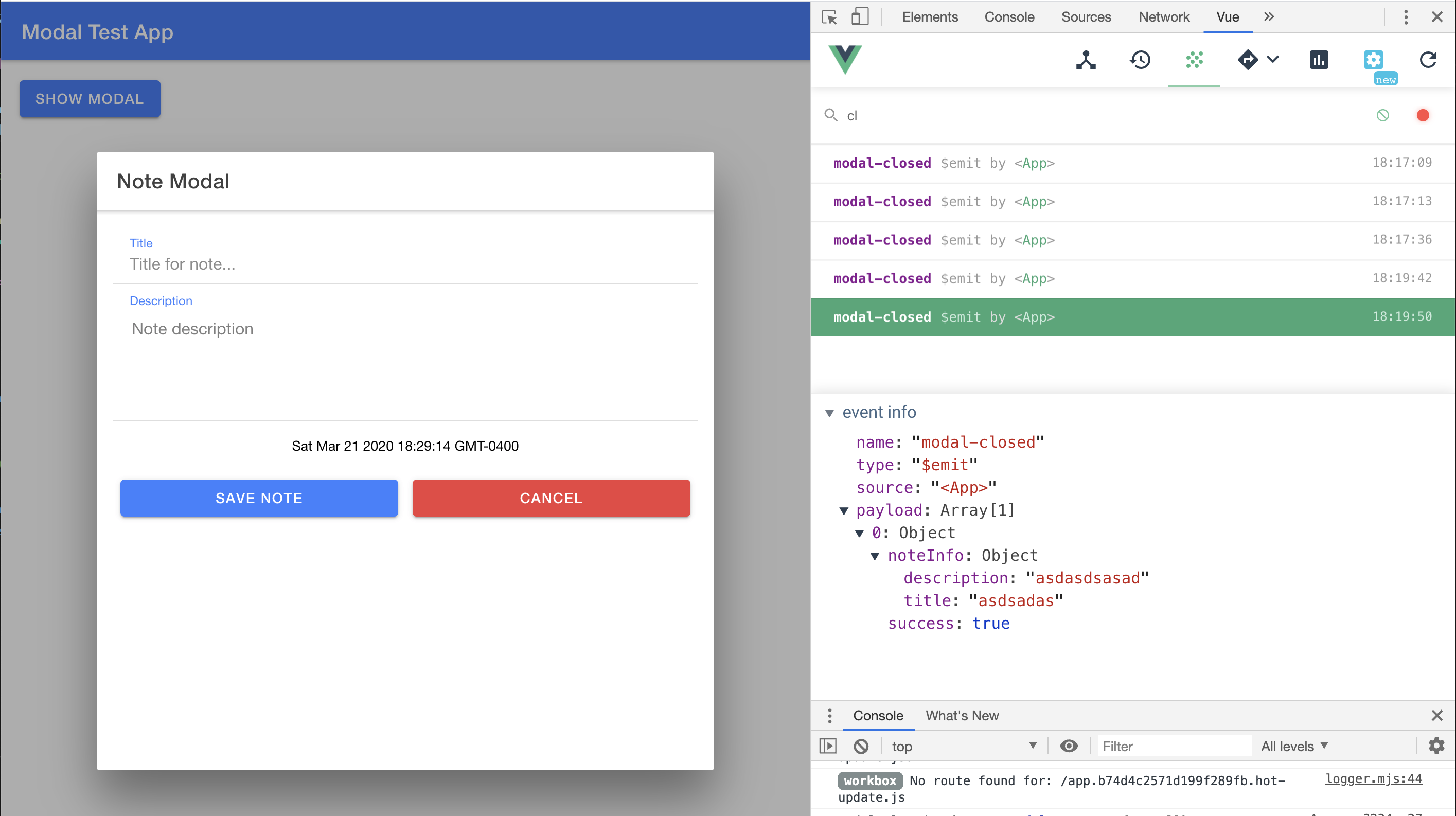
Task: Click the SAVE NOTE button
Action: [x=259, y=498]
